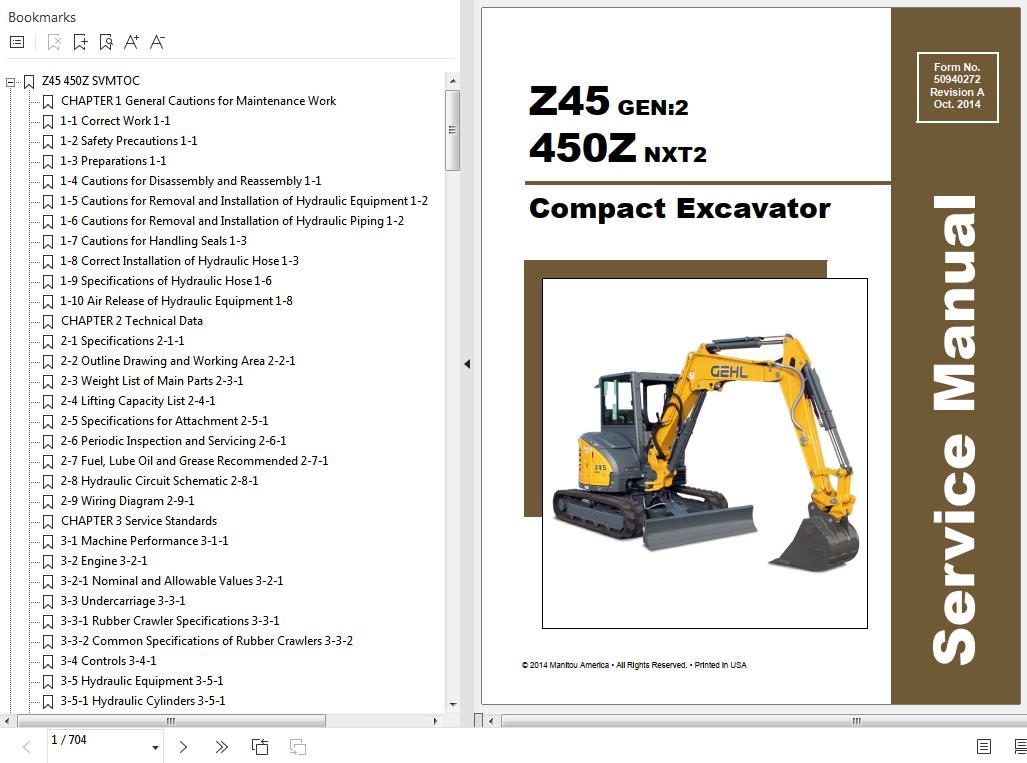Go to the next page arrow
The image size is (1027, 763).
[183, 746]
